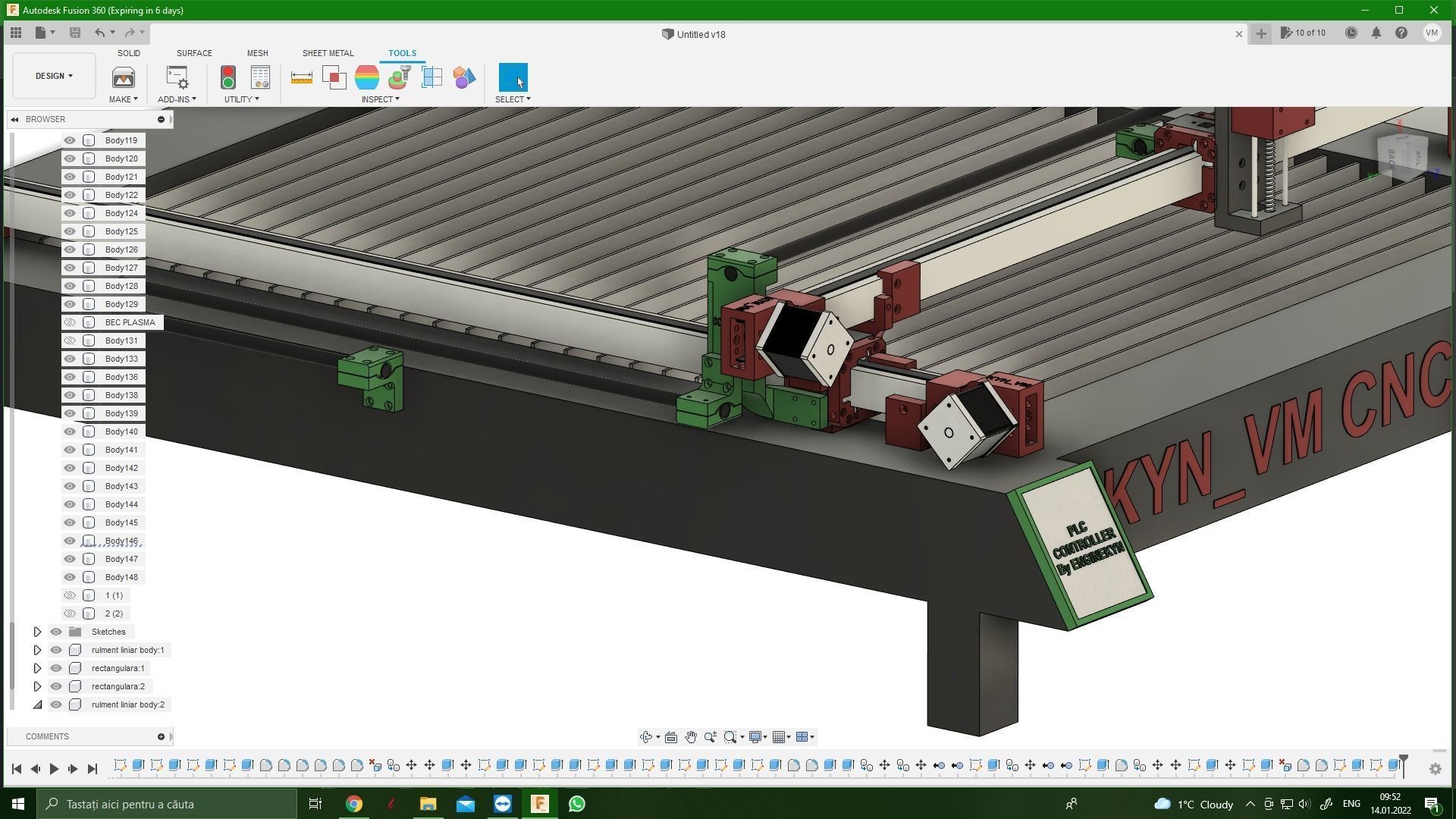Click the Section Analysis icon
This screenshot has height=819, width=1456.
[x=431, y=77]
